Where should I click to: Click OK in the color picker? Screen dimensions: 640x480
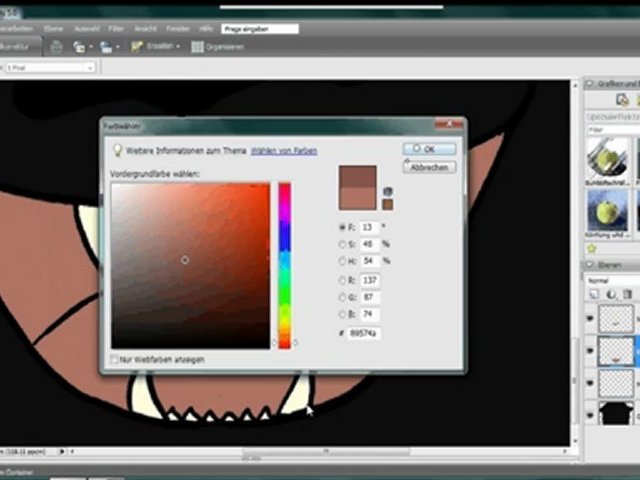pyautogui.click(x=429, y=149)
